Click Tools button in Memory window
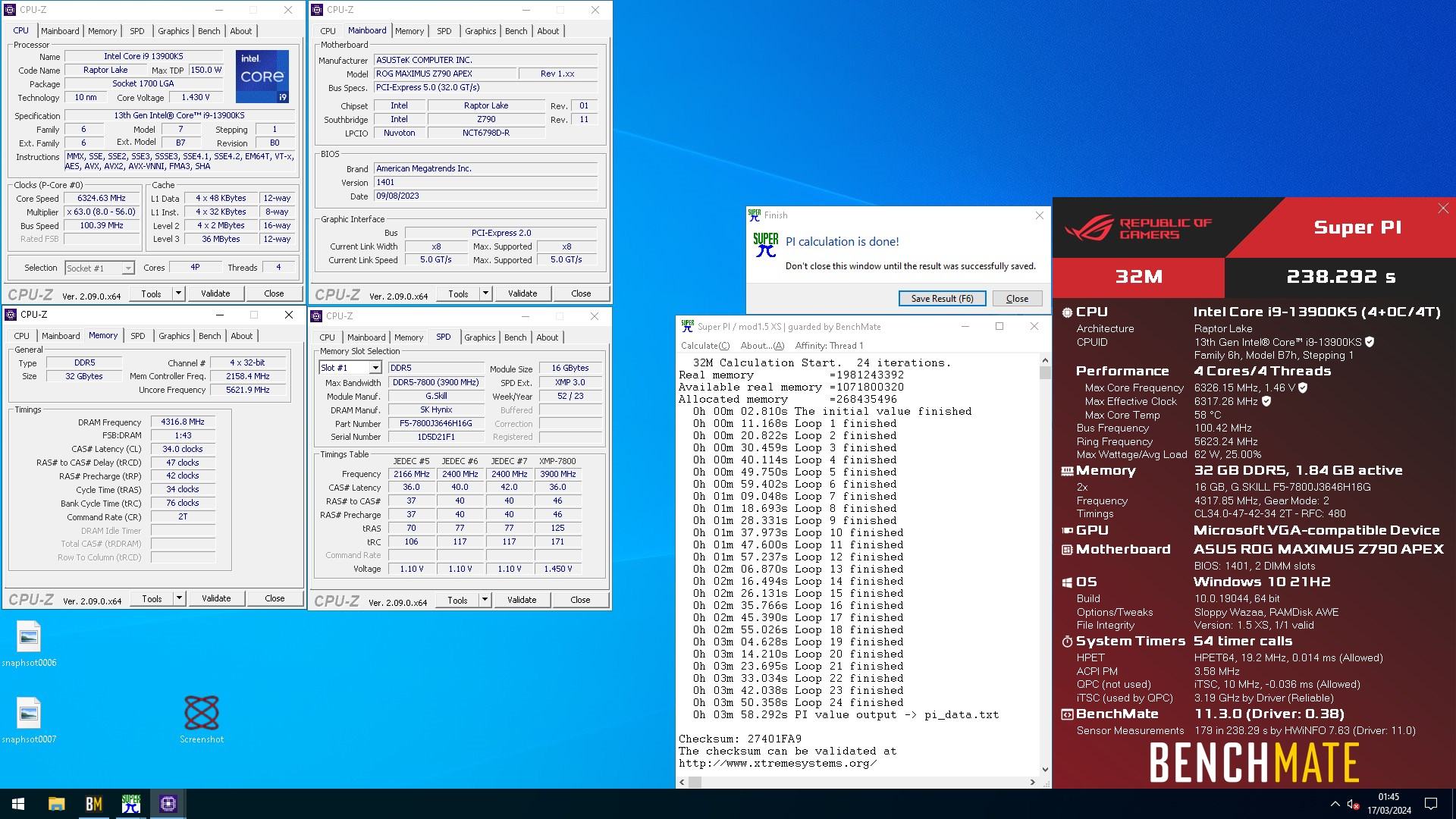1456x819 pixels. 152,598
